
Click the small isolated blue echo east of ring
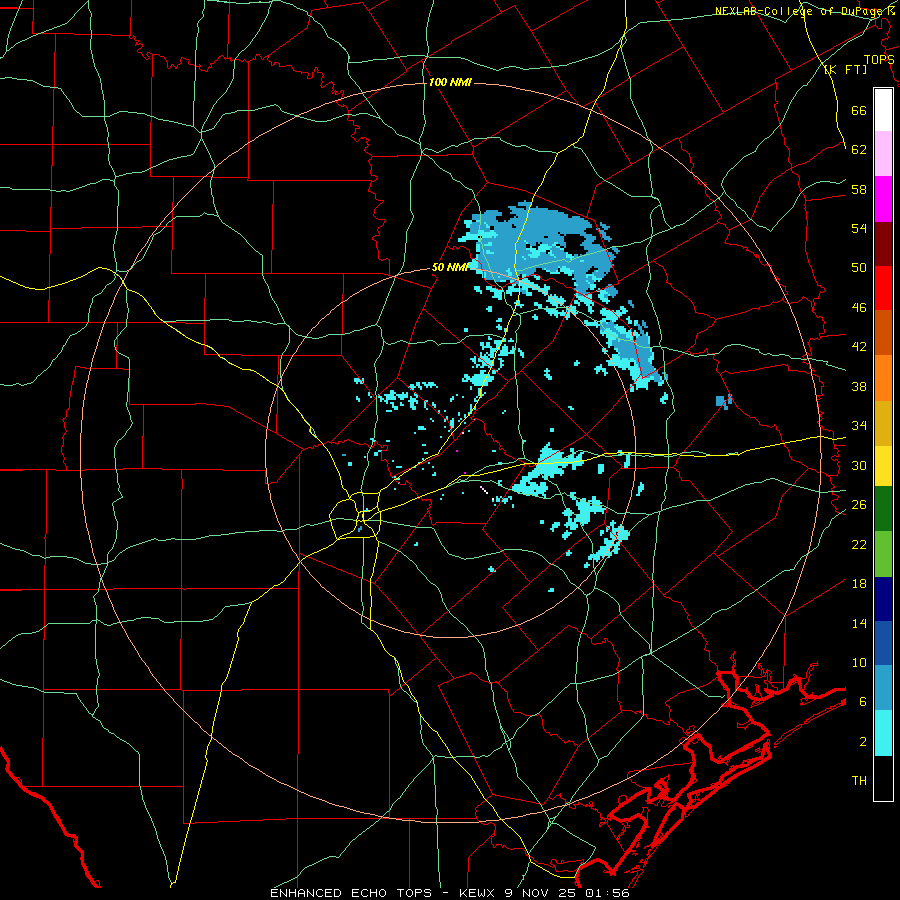click(x=723, y=401)
